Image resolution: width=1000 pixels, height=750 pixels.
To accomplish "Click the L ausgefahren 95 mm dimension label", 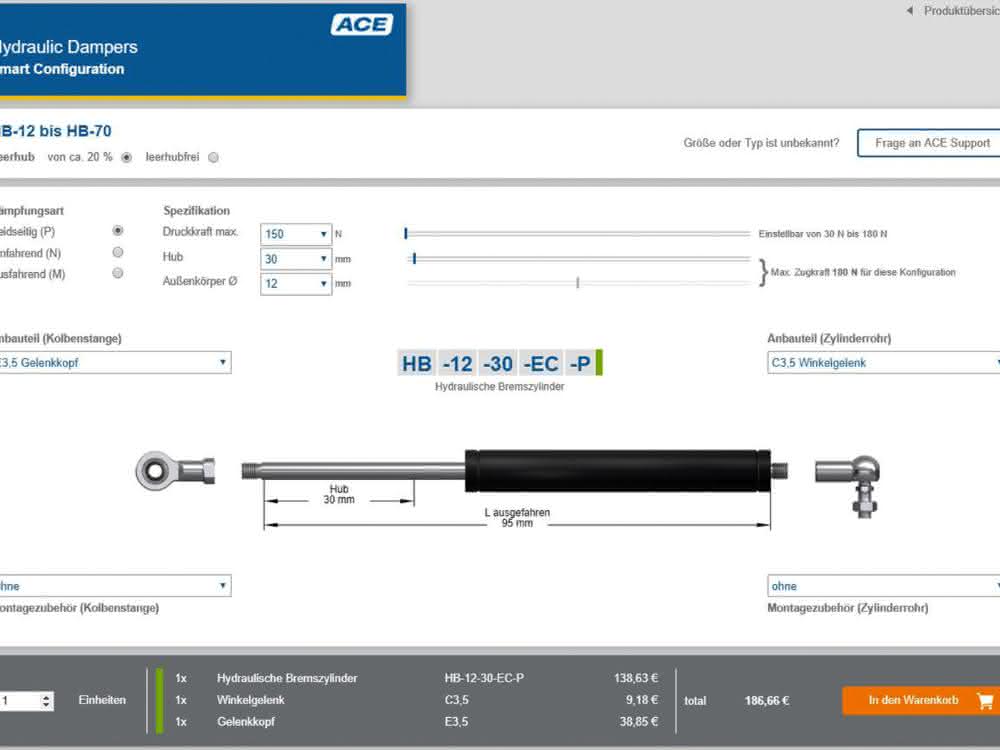I will point(517,518).
